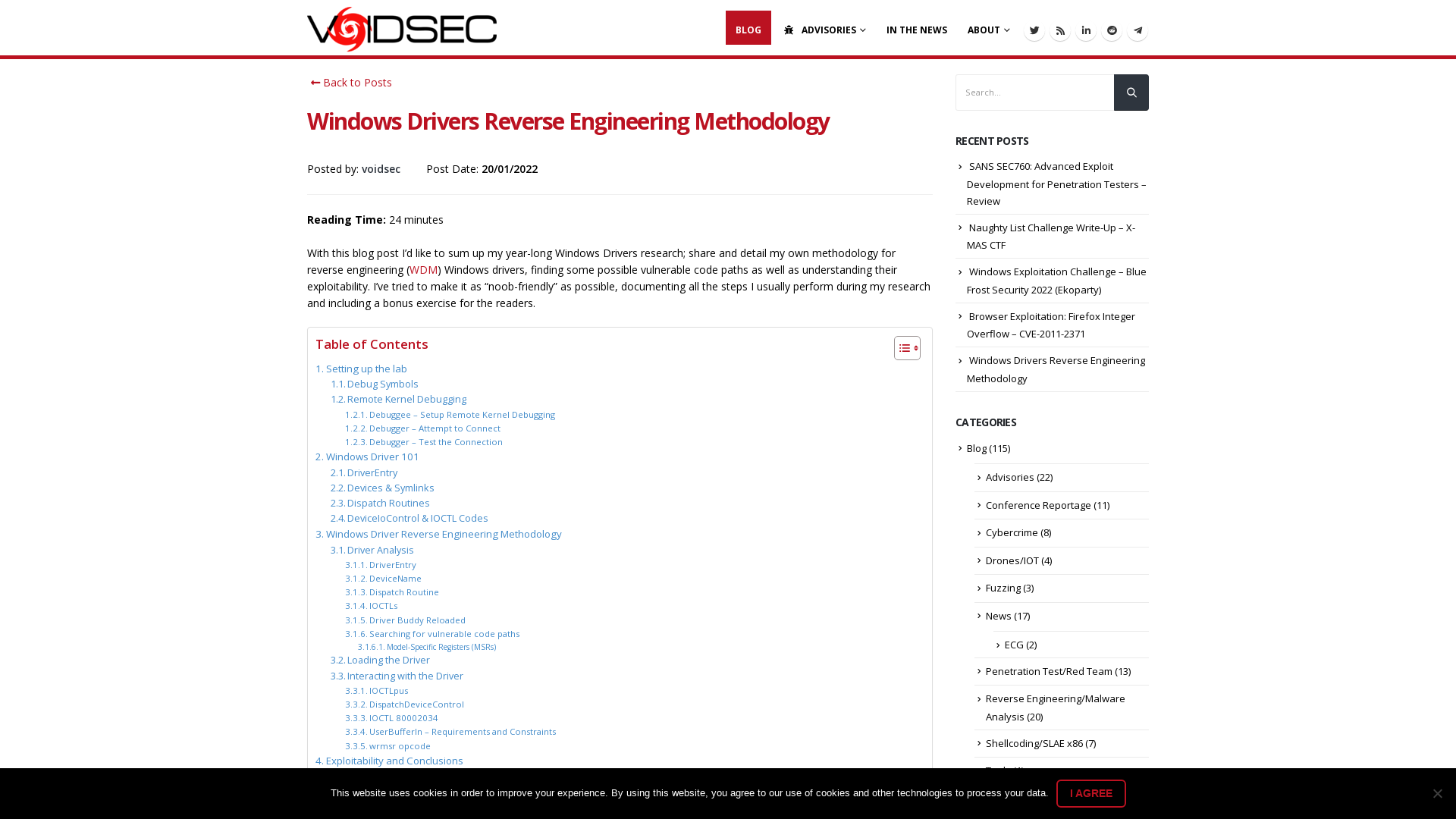The width and height of the screenshot is (1456, 819).
Task: Expand the ADVISORIES dropdown menu
Action: tap(824, 27)
